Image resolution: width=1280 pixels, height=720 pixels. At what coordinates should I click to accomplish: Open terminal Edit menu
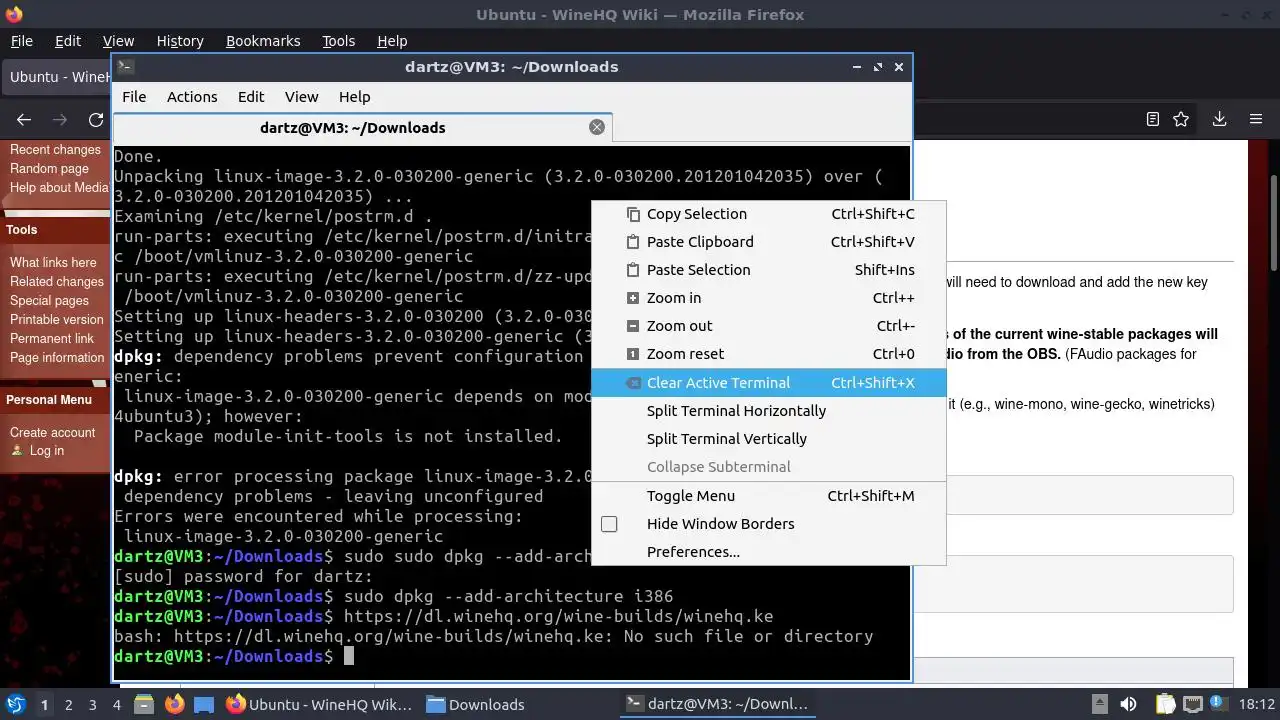click(251, 97)
